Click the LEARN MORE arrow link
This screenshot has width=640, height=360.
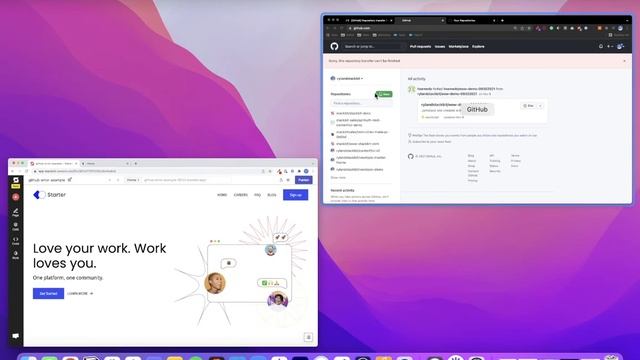(80, 293)
